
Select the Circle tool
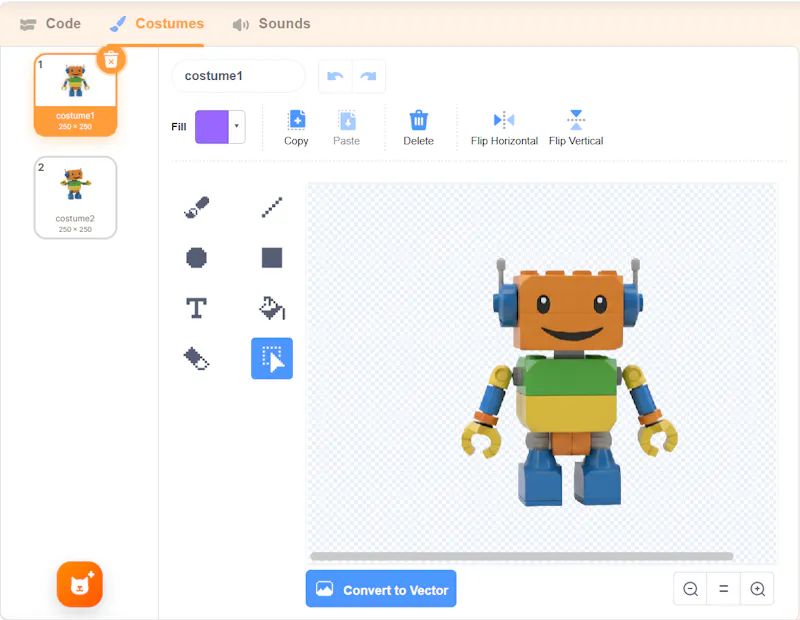point(196,258)
